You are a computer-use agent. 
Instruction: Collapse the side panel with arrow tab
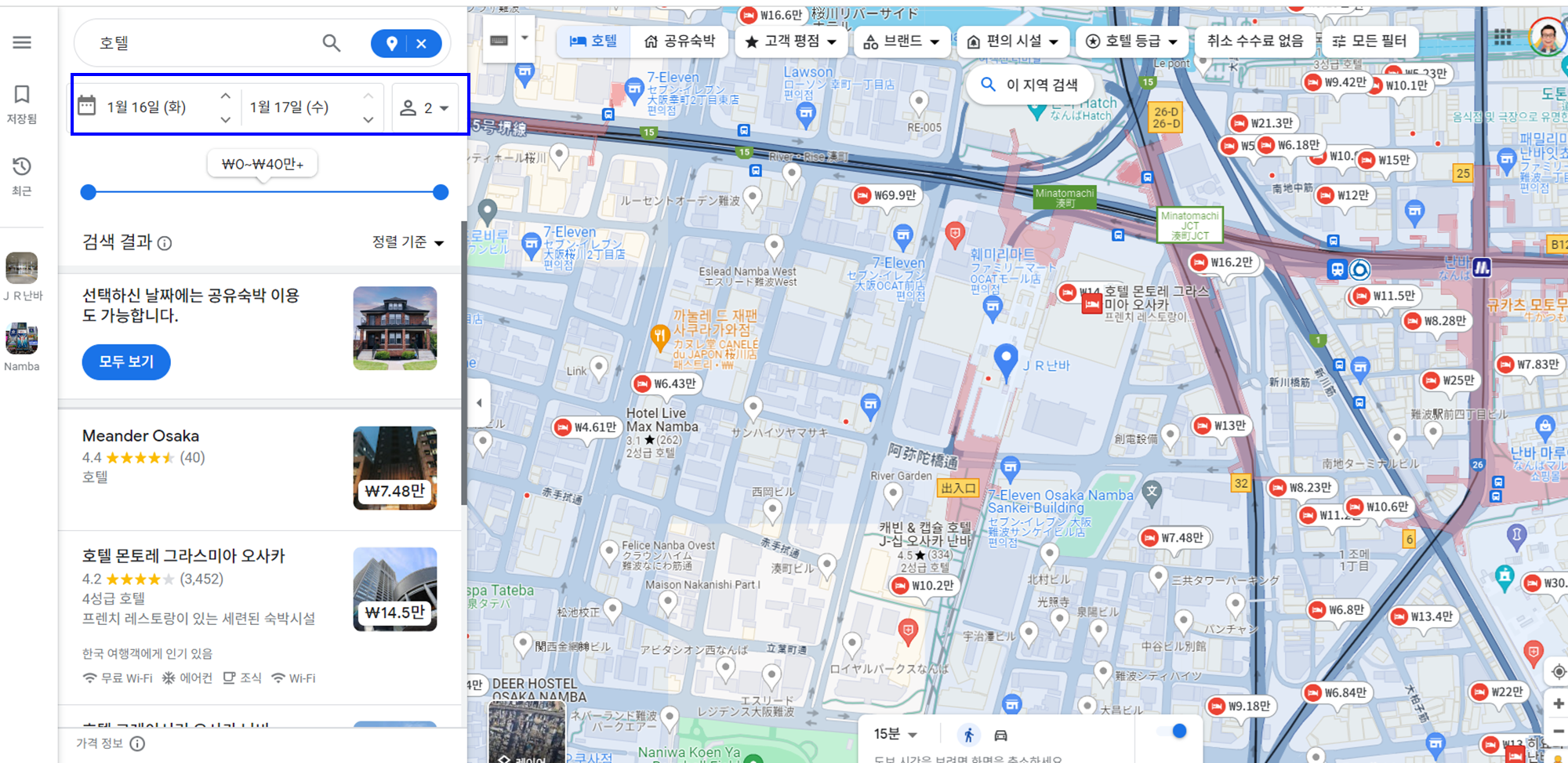[x=479, y=403]
